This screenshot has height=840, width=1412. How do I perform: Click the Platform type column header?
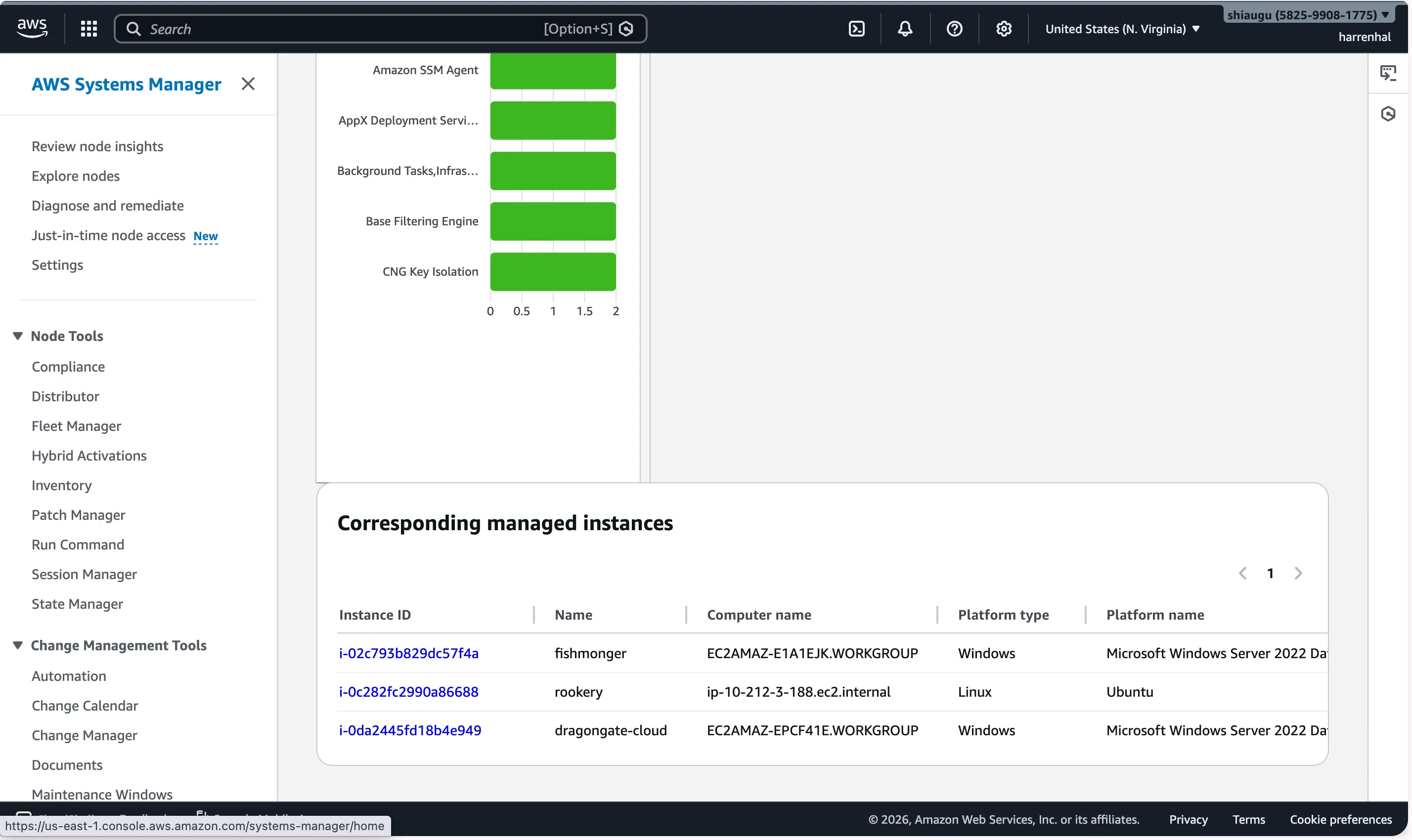(x=1003, y=615)
